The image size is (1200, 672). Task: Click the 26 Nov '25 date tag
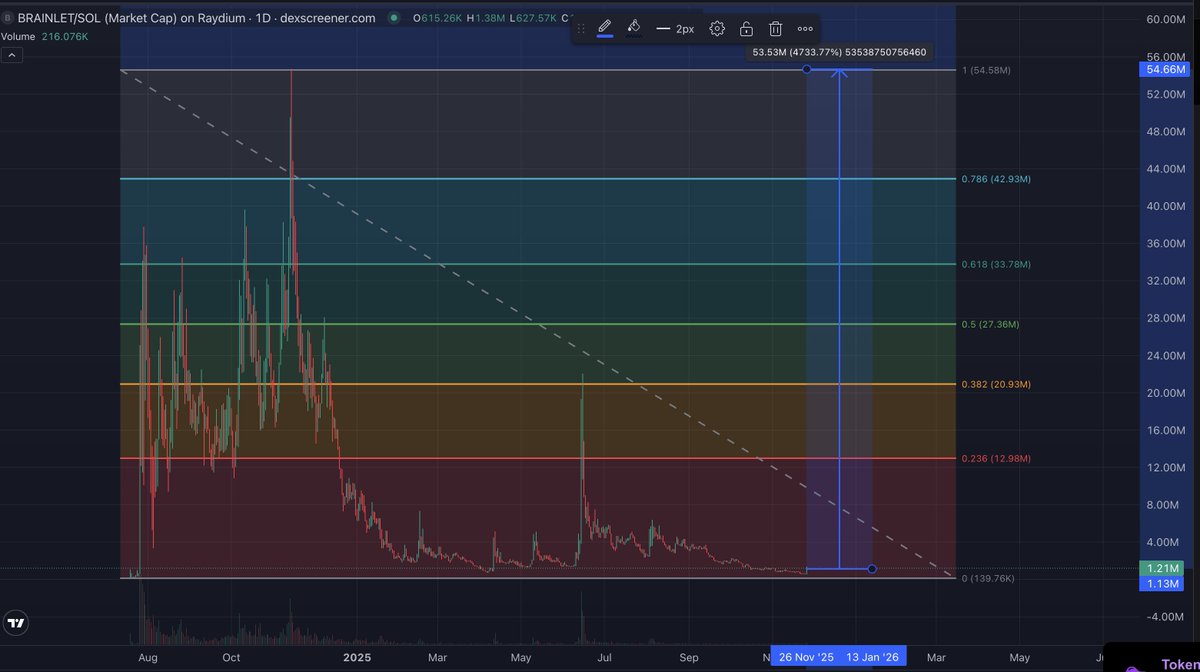(806, 658)
